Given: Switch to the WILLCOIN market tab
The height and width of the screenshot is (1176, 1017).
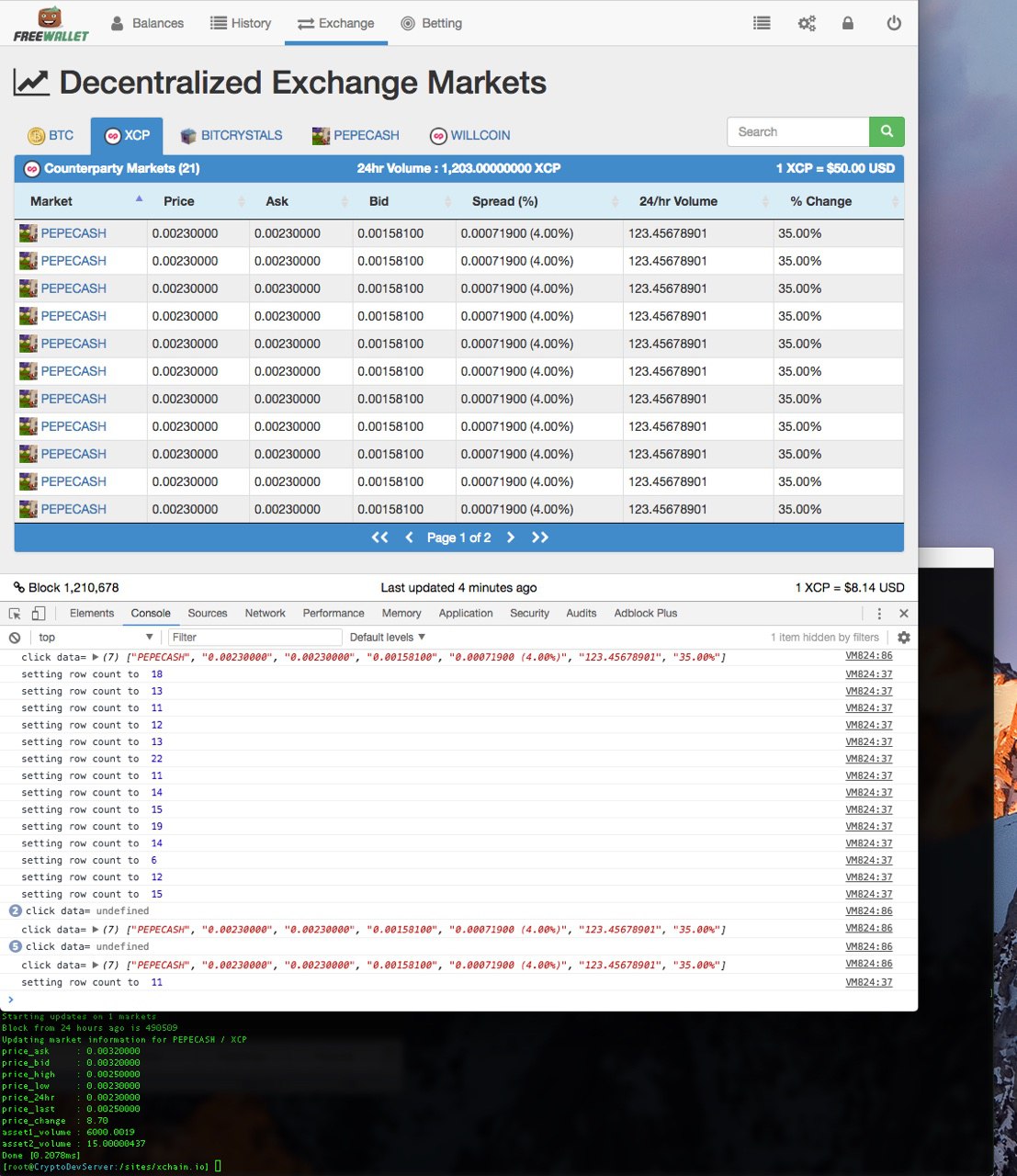Looking at the screenshot, I should point(469,135).
